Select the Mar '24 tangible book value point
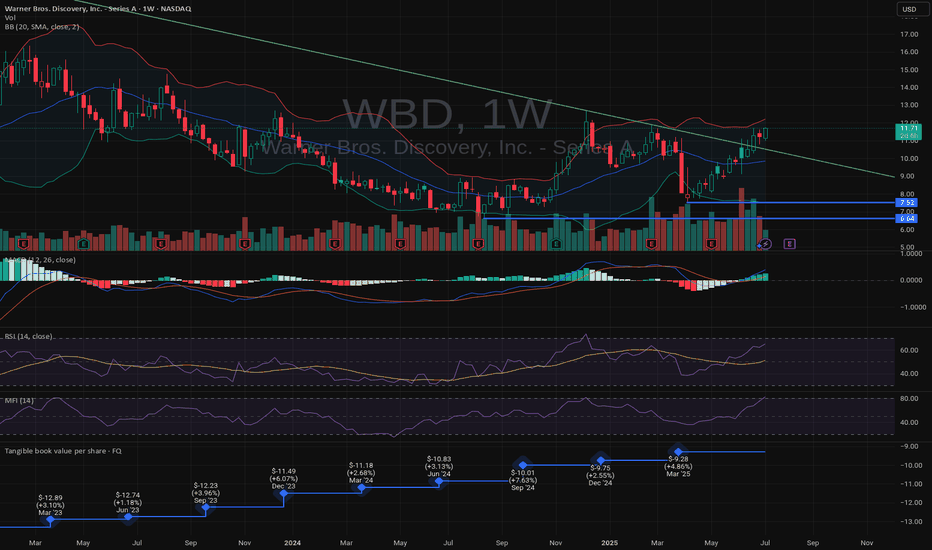The height and width of the screenshot is (550, 932). [x=361, y=488]
